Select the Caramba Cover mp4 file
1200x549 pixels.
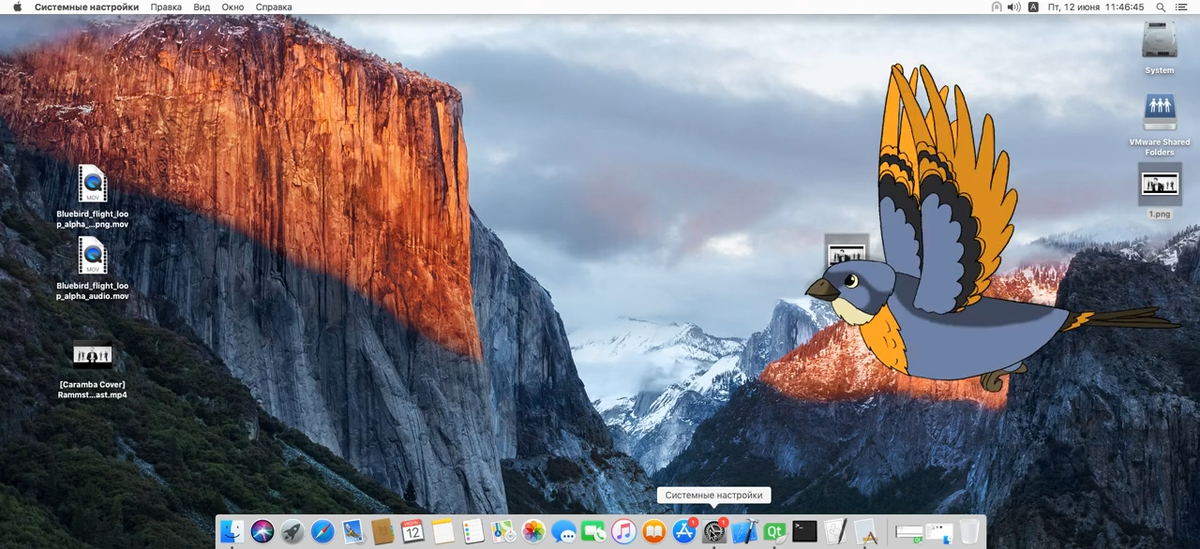click(x=93, y=370)
